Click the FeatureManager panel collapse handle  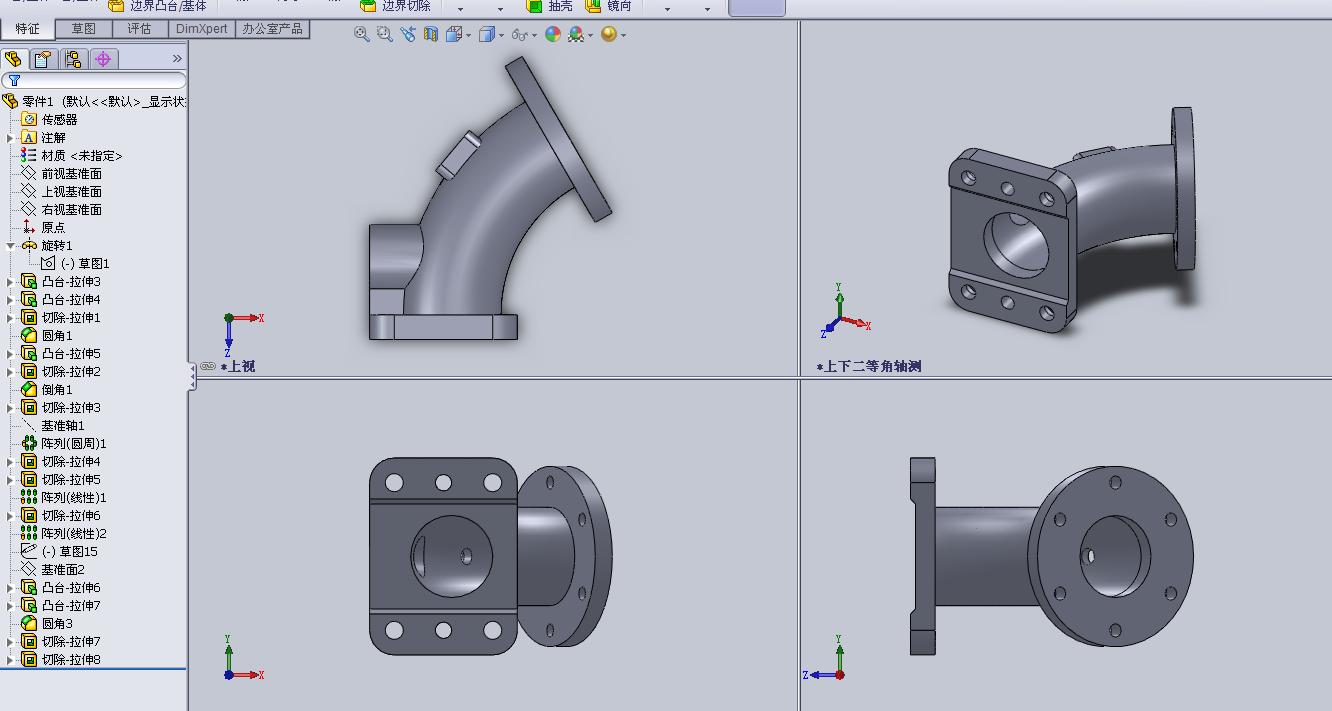coord(192,376)
